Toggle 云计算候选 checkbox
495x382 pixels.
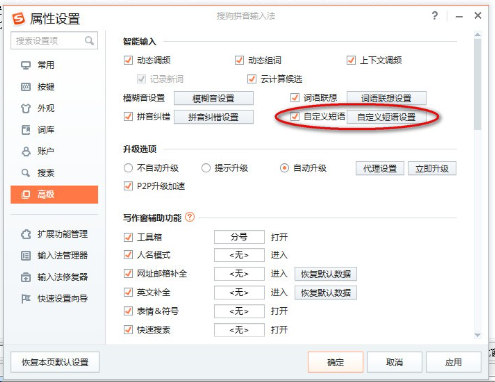pos(252,79)
